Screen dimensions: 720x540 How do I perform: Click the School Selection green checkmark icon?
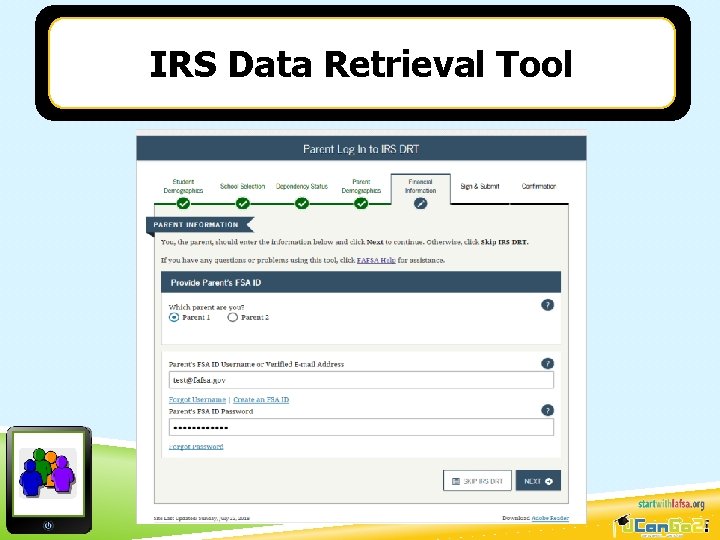pos(242,203)
